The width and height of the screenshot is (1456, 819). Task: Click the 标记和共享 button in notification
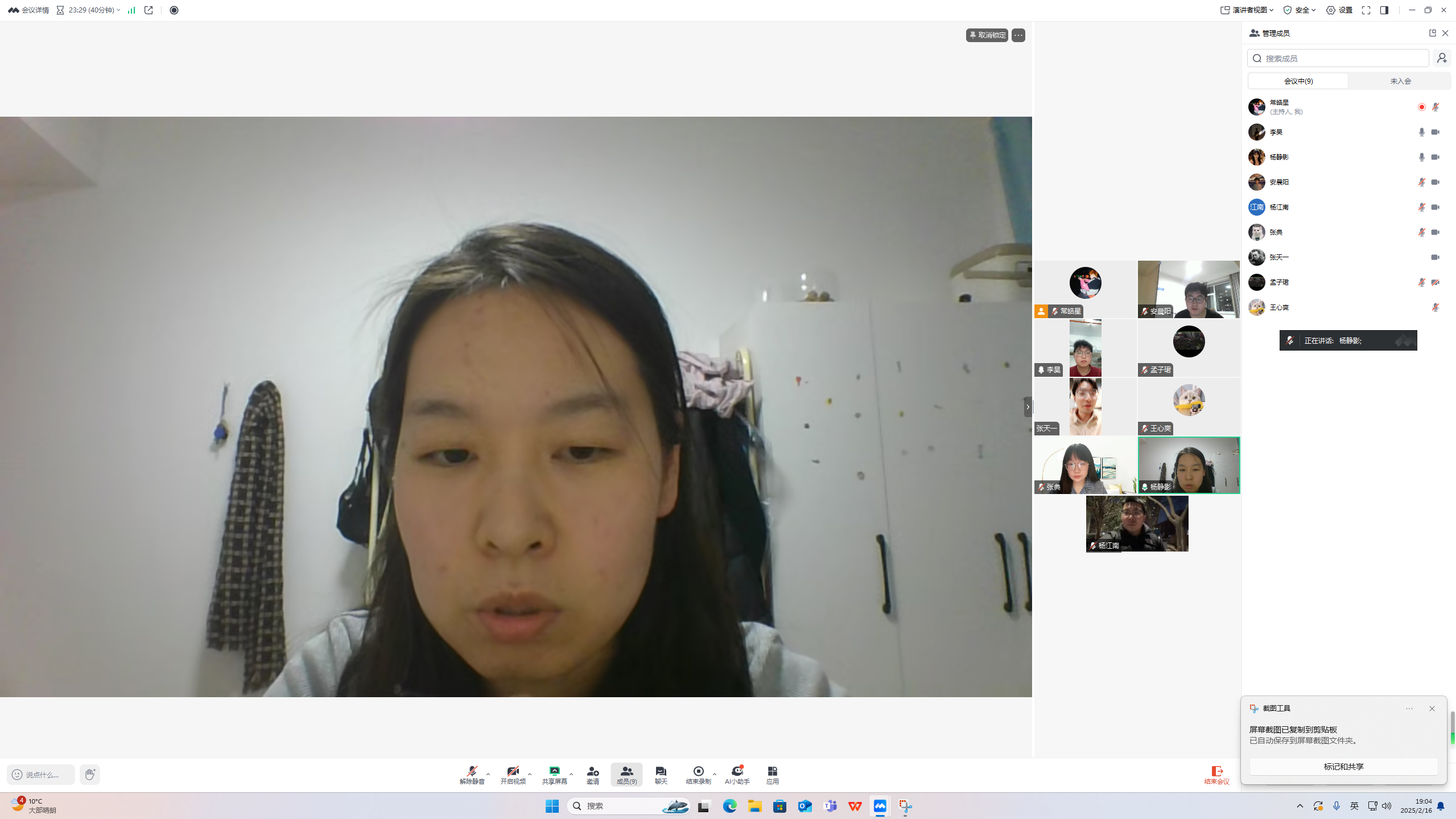1343,767
